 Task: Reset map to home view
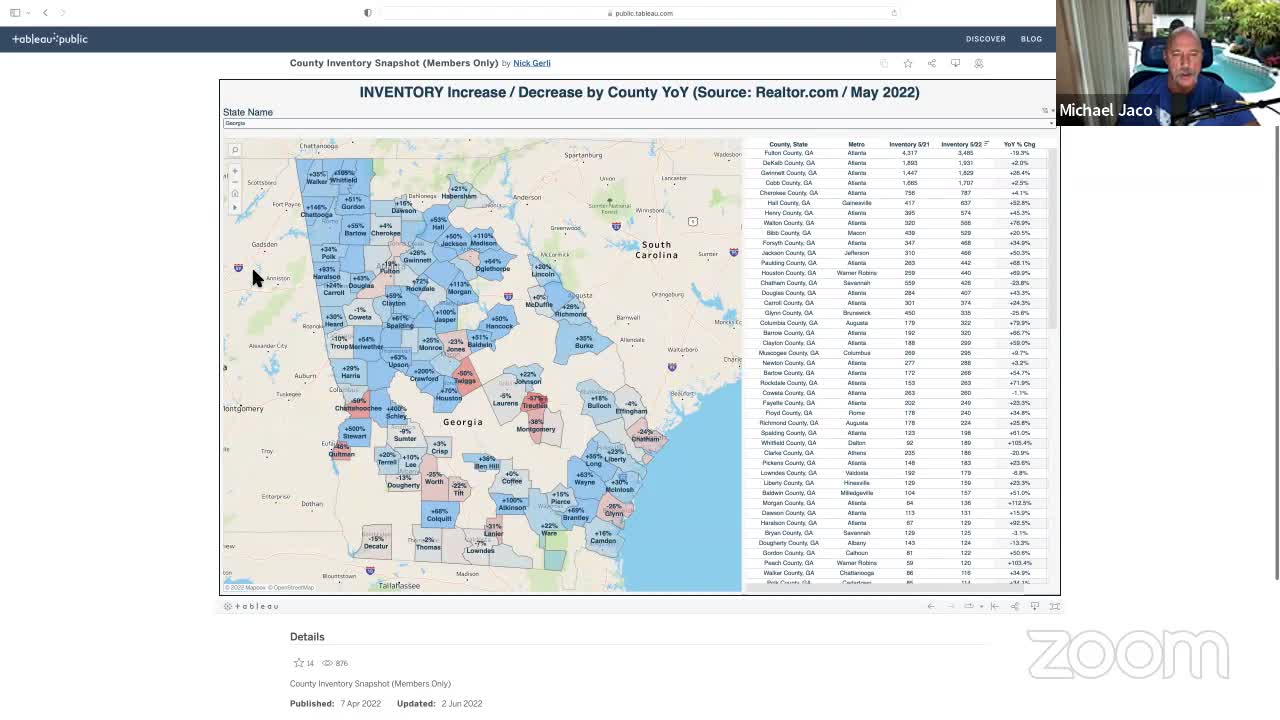(x=235, y=194)
